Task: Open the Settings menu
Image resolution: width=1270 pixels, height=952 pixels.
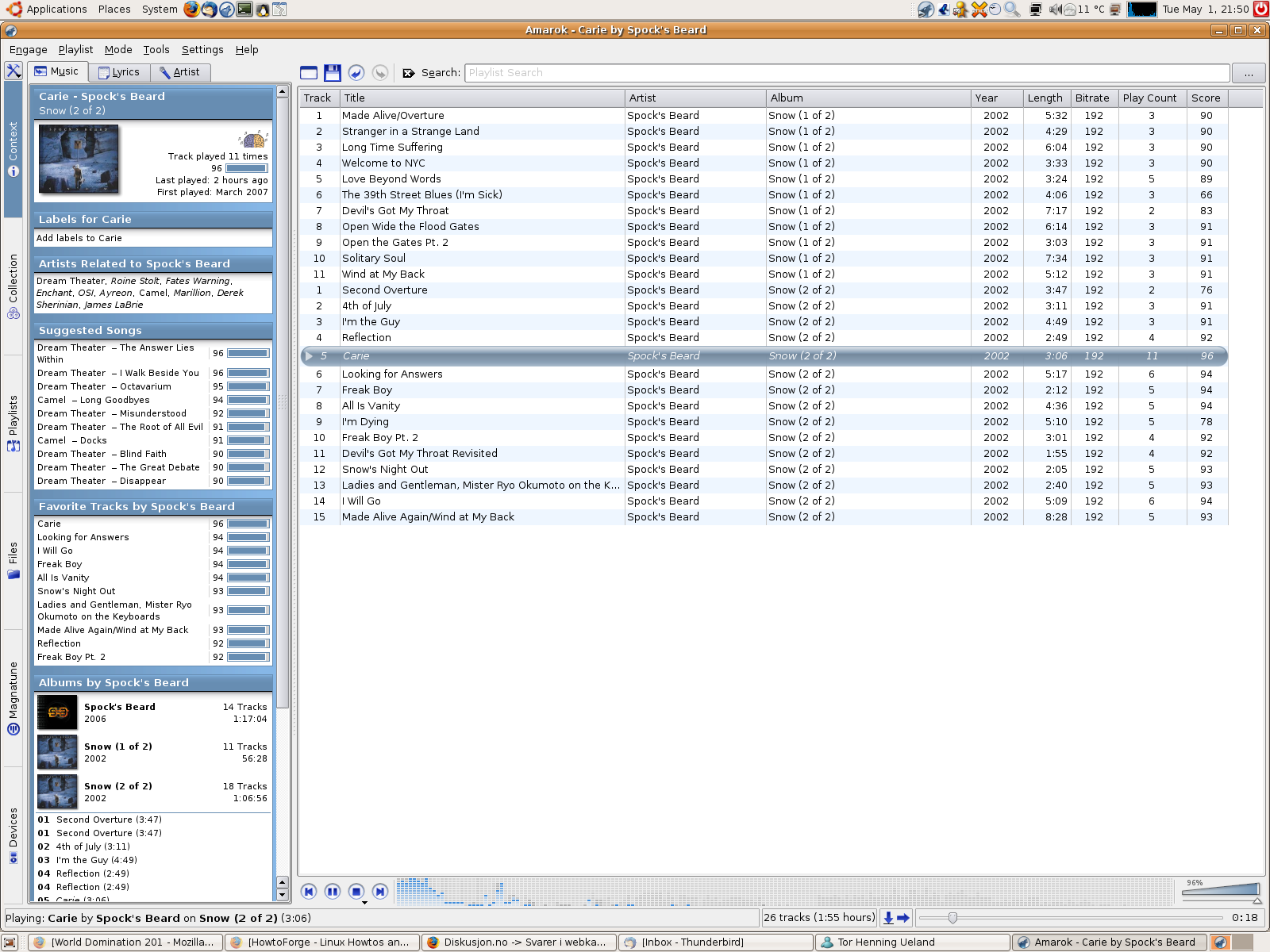Action: (x=202, y=49)
